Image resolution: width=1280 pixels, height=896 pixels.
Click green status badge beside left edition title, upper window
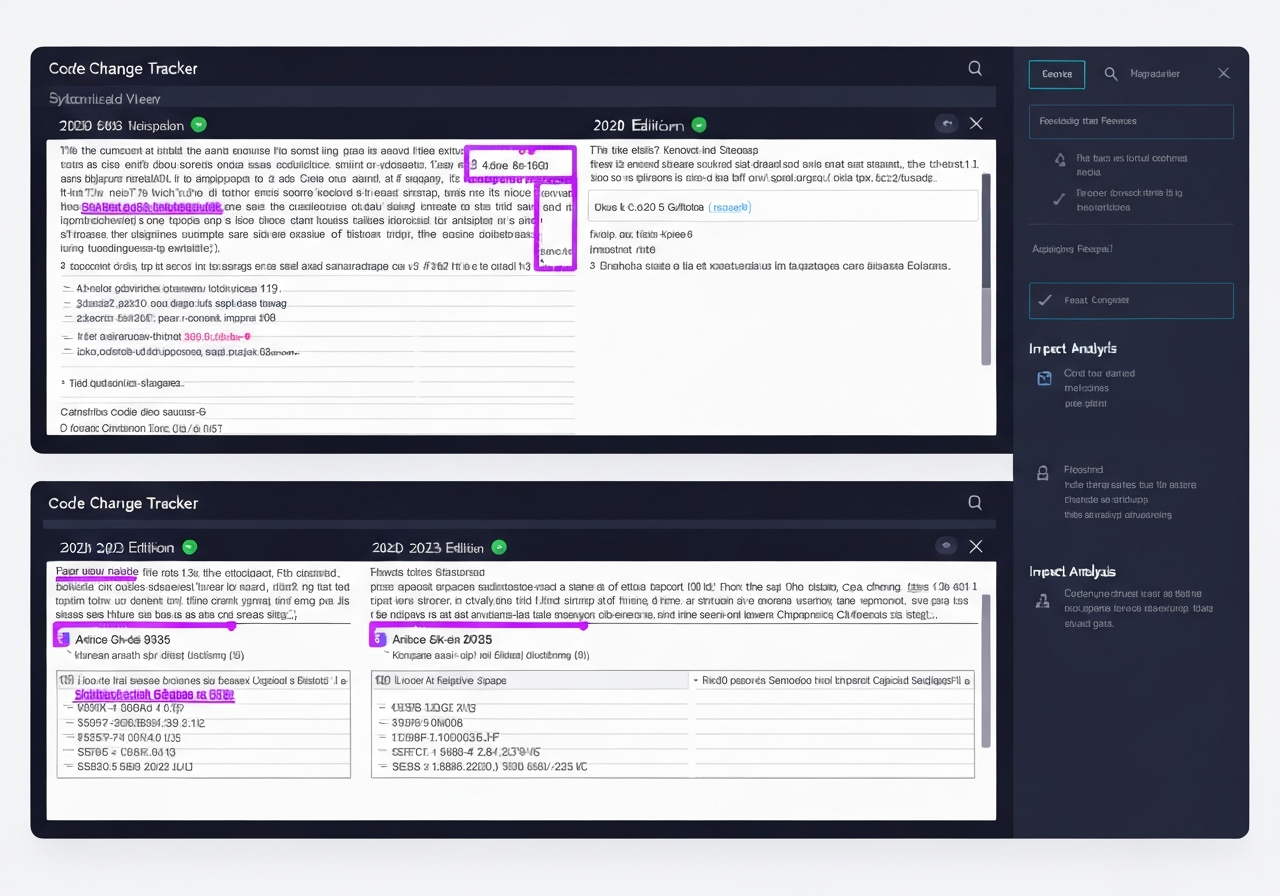(199, 125)
